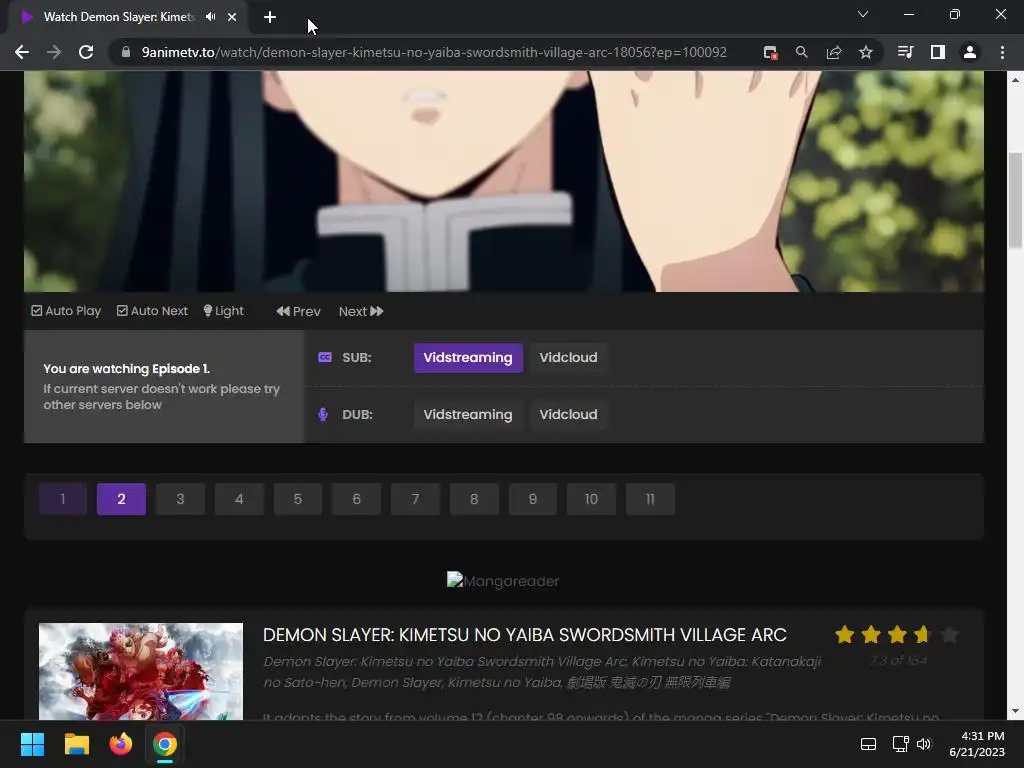Open the Demon Slayer Swordsmith Village Arc title
The height and width of the screenshot is (768, 1024).
pyautogui.click(x=524, y=635)
